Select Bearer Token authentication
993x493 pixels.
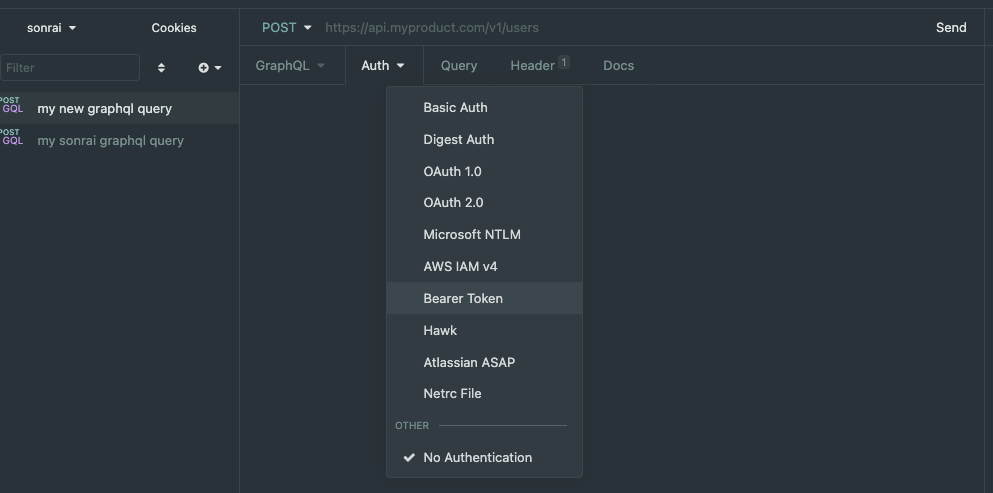[x=463, y=298]
